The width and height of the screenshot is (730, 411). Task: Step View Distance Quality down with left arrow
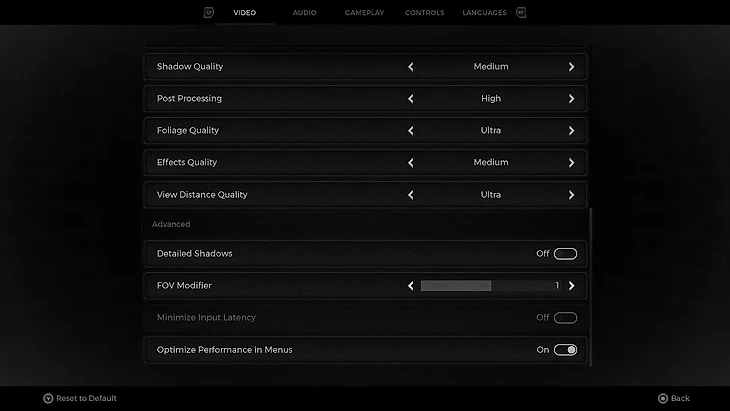[x=410, y=195]
